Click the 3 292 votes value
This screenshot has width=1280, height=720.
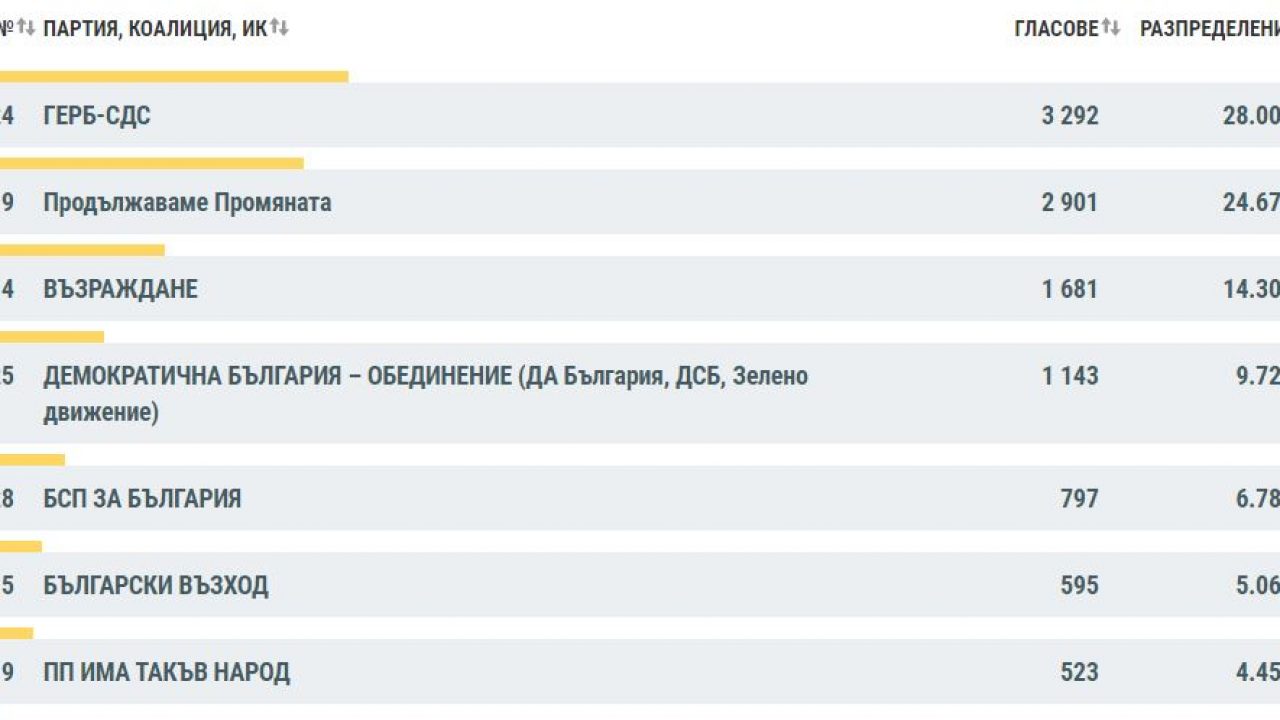point(1070,116)
